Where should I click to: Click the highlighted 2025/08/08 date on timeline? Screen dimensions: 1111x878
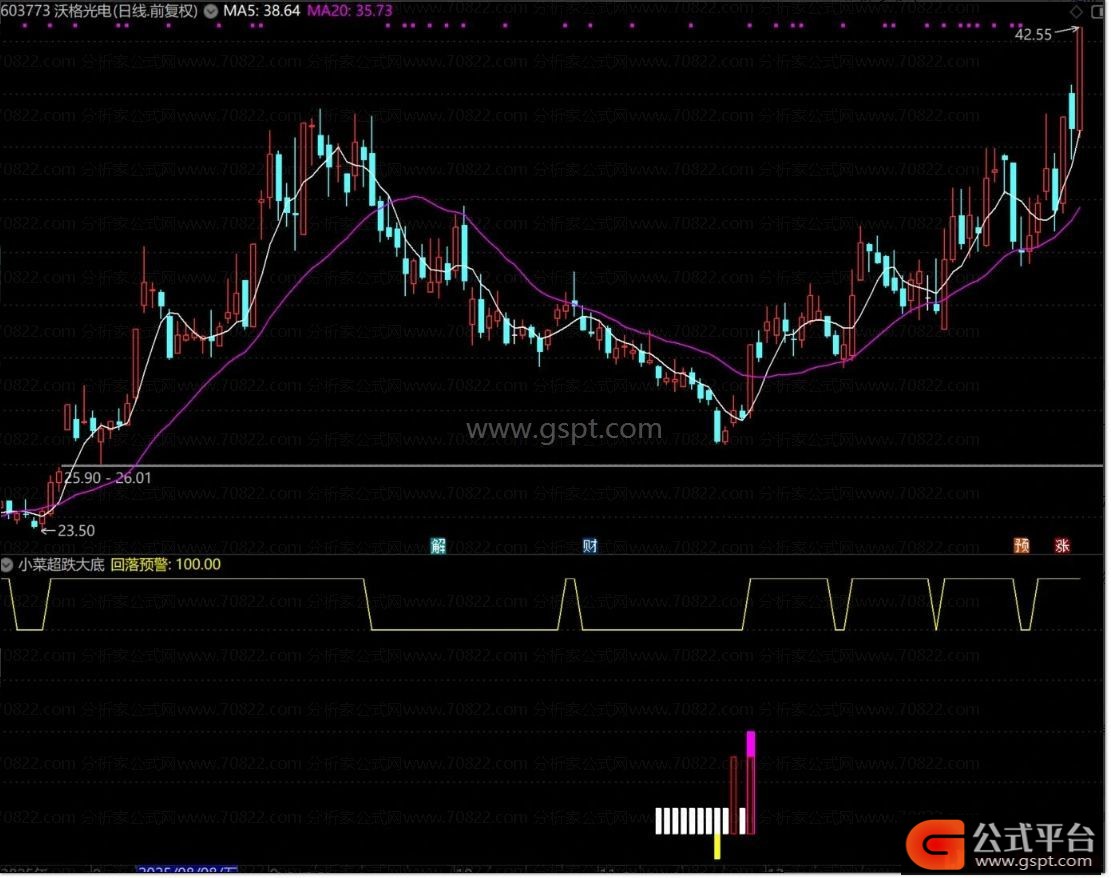pyautogui.click(x=188, y=871)
